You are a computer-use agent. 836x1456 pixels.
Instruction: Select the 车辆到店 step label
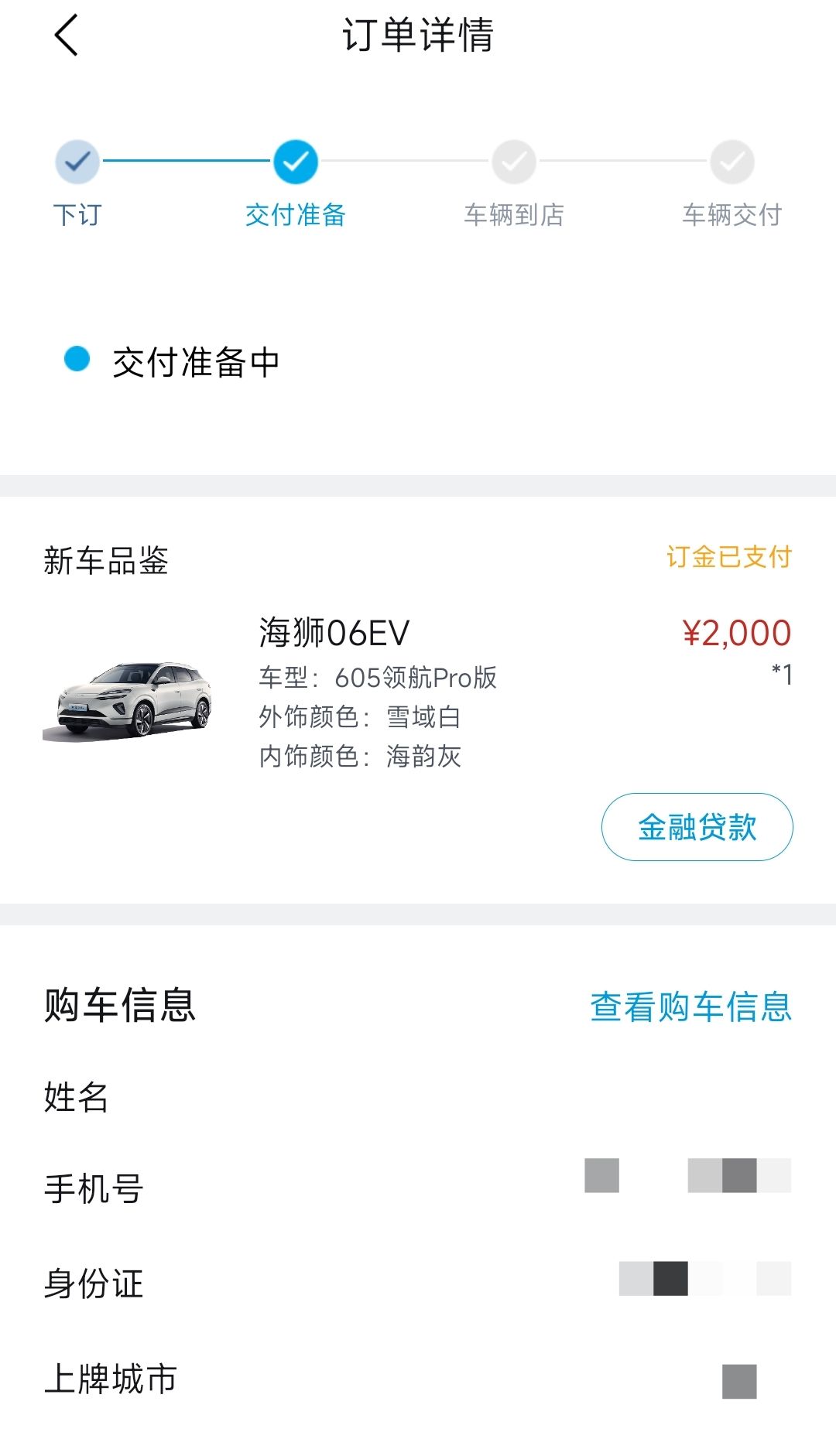(x=514, y=214)
